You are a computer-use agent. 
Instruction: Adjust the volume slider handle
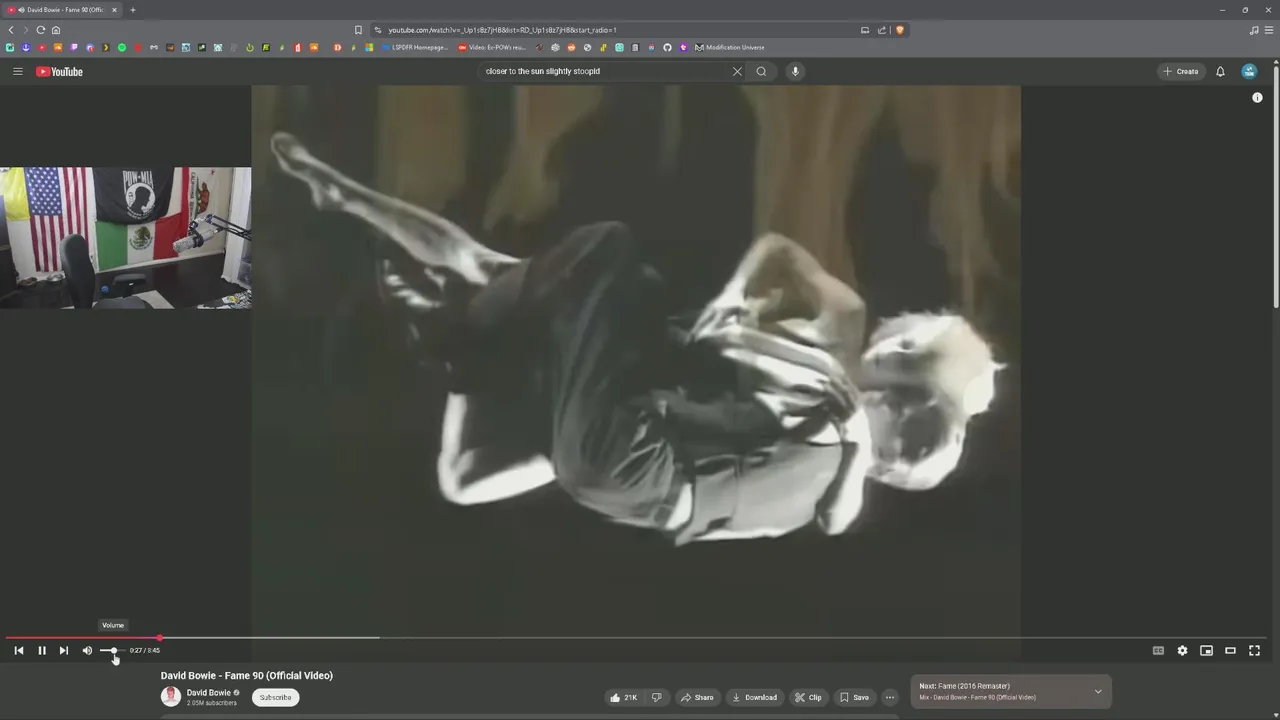click(x=113, y=651)
